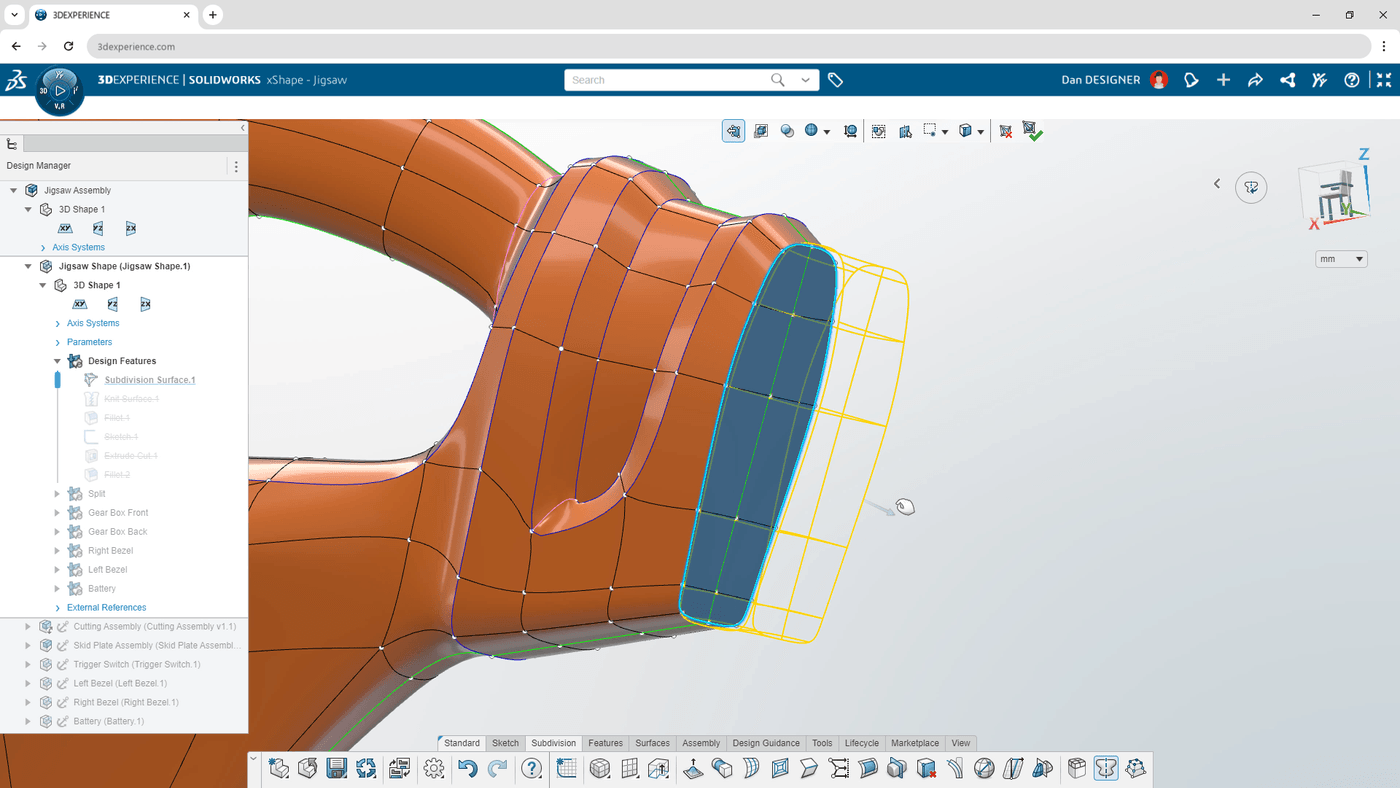
Task: Click the Search magnifier in the top banner
Action: (776, 79)
